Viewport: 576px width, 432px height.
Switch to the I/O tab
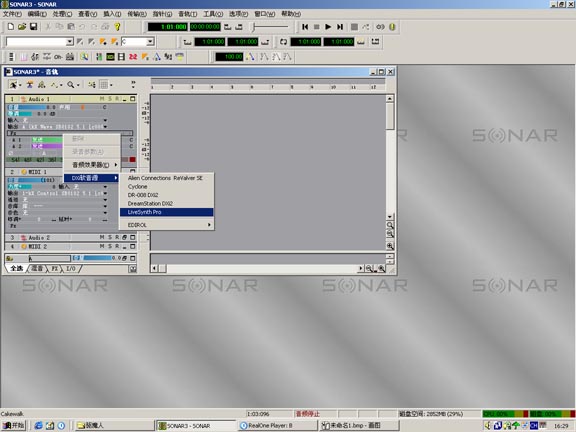tap(71, 269)
